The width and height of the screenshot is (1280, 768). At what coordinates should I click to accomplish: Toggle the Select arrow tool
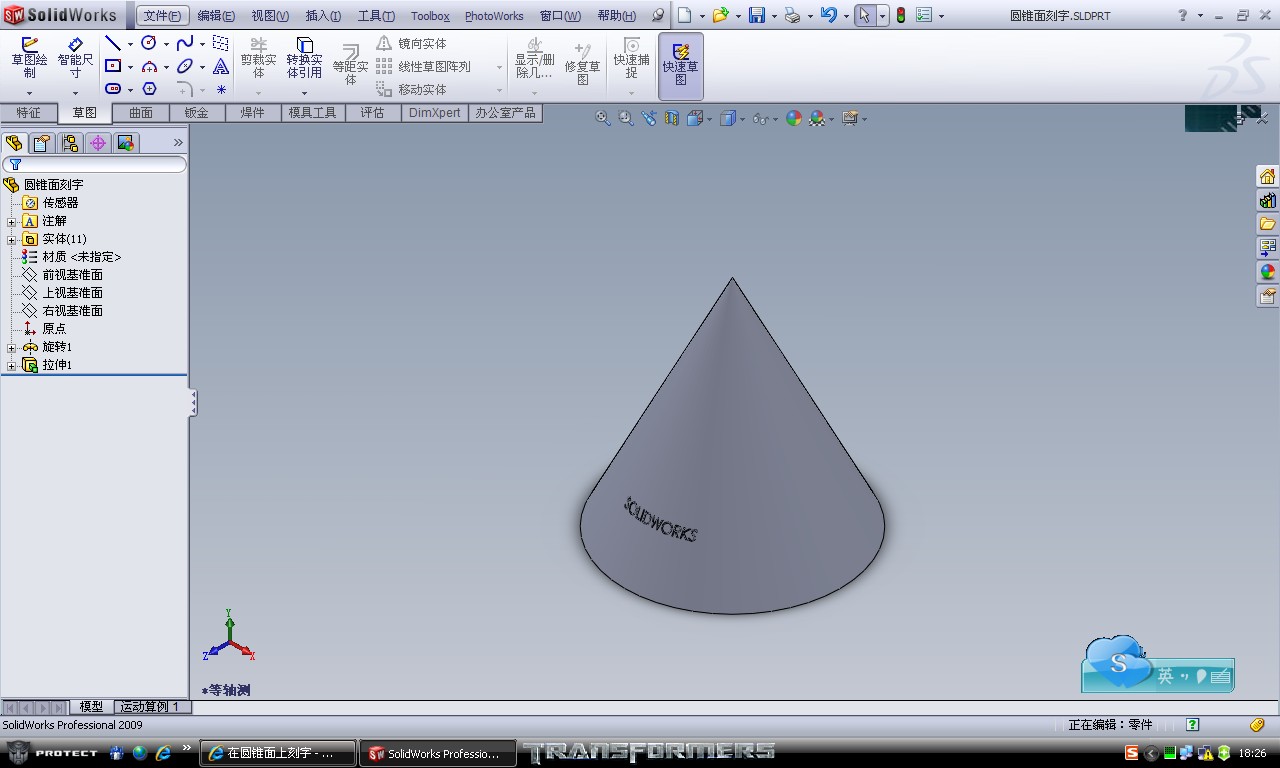[865, 15]
